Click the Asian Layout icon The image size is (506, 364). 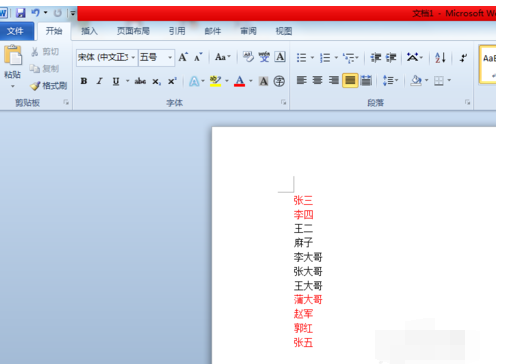[413, 57]
